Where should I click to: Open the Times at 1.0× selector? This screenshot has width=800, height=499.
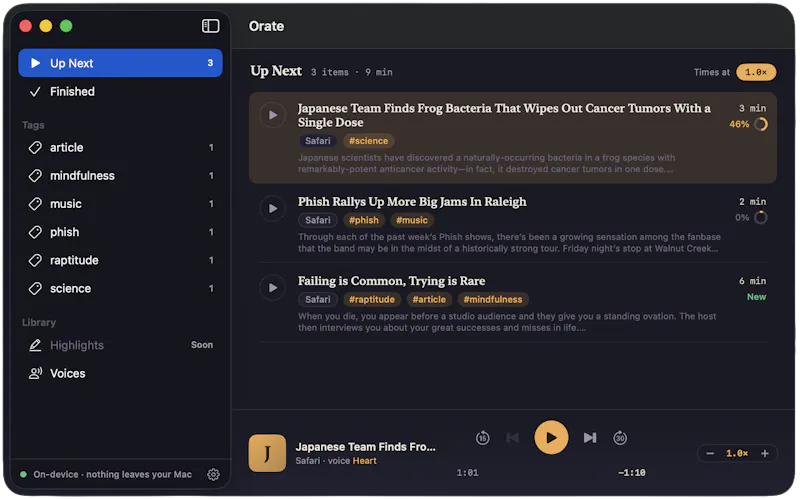(x=756, y=72)
